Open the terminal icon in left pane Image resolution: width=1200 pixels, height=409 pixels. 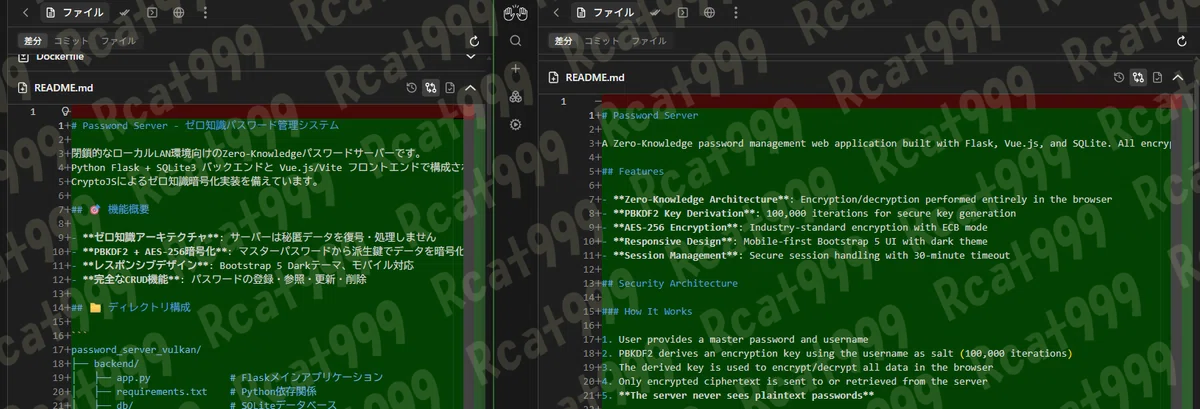tap(151, 13)
